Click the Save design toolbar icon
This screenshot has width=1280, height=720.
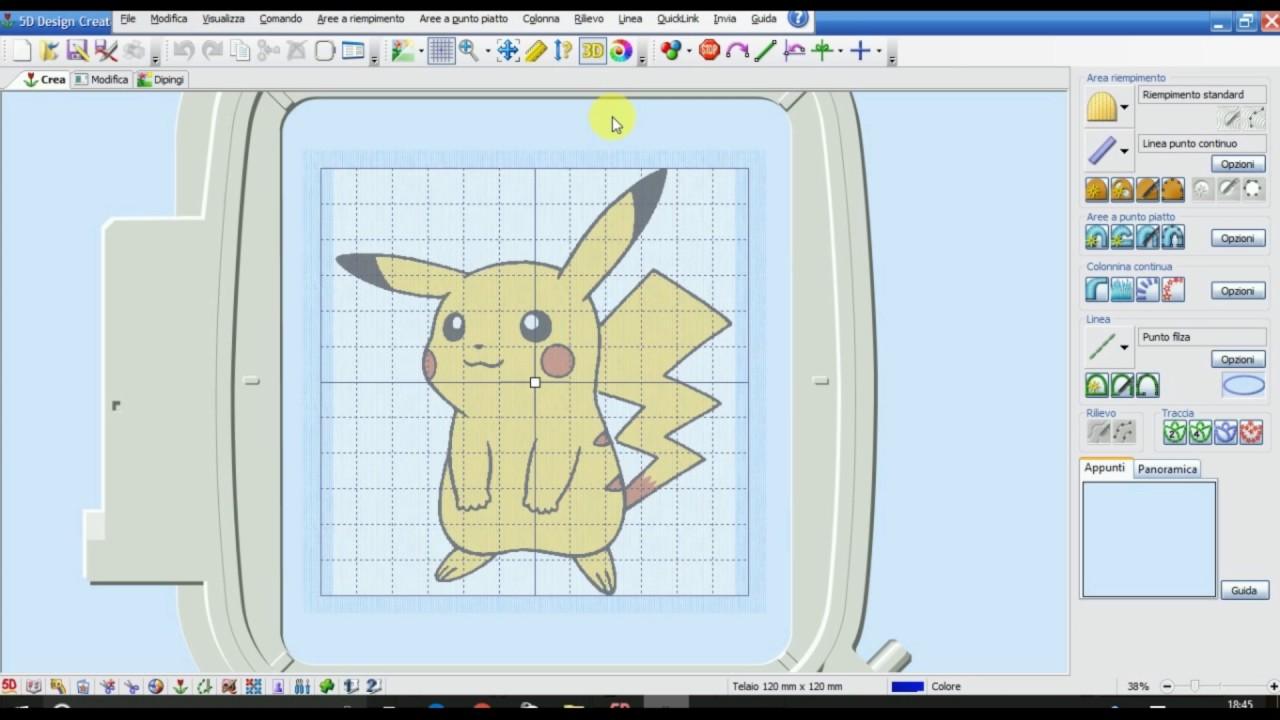(77, 51)
